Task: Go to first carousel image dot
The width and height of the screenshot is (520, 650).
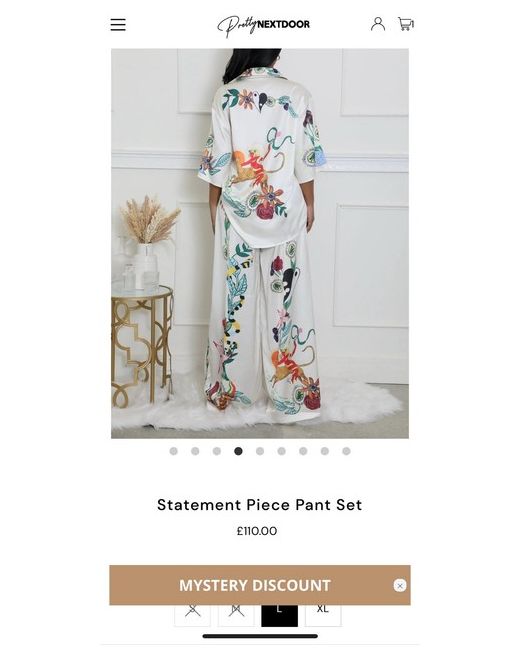Action: point(174,451)
